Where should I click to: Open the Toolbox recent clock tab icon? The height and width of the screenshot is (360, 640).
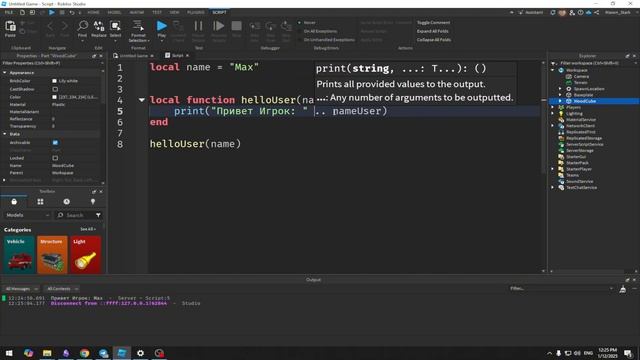tap(67, 202)
